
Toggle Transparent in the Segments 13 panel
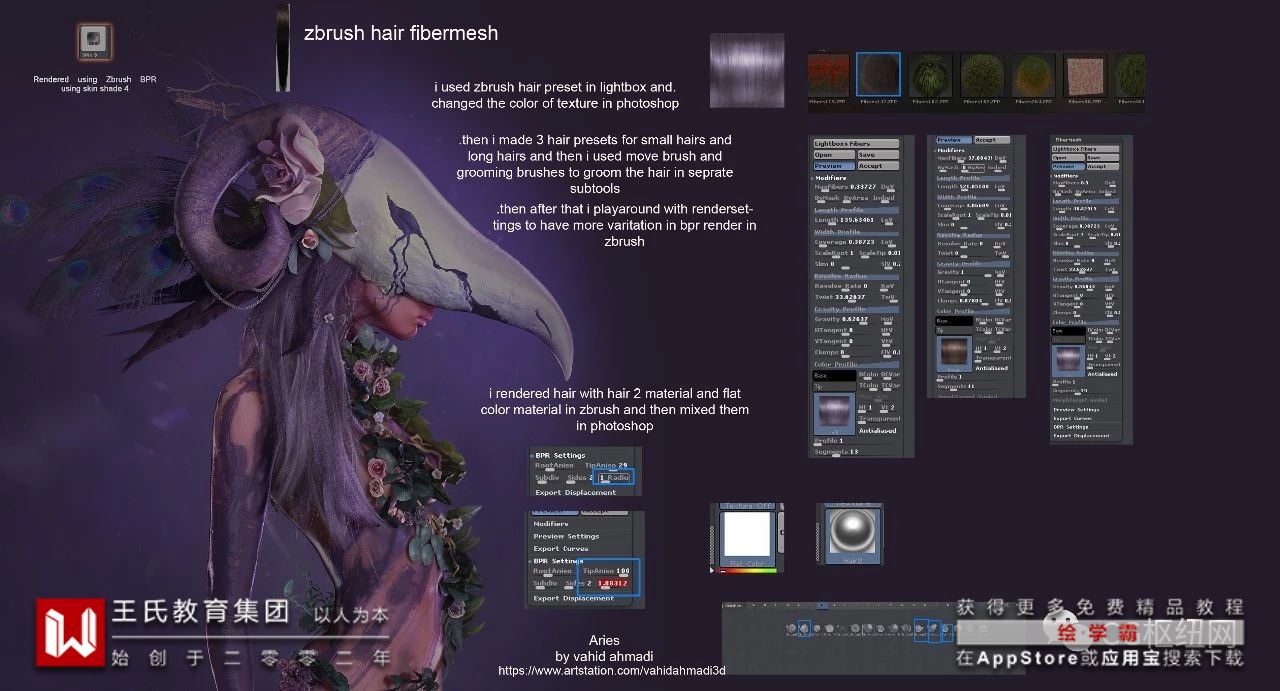[880, 419]
